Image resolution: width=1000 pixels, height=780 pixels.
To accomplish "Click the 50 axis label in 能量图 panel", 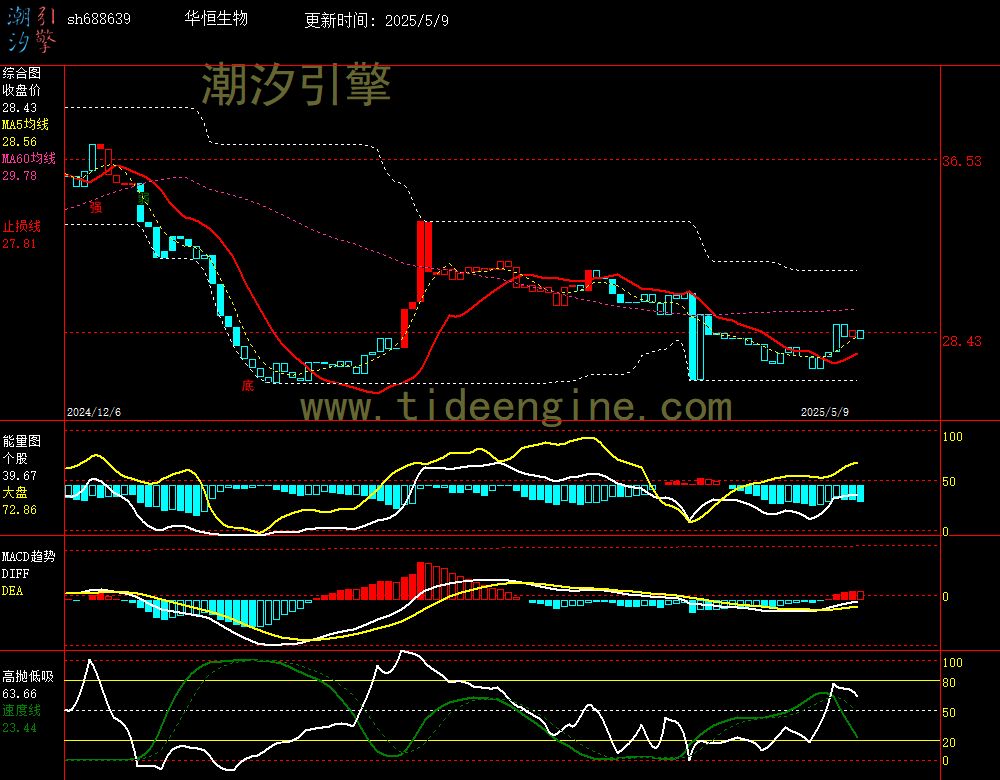I will (949, 482).
